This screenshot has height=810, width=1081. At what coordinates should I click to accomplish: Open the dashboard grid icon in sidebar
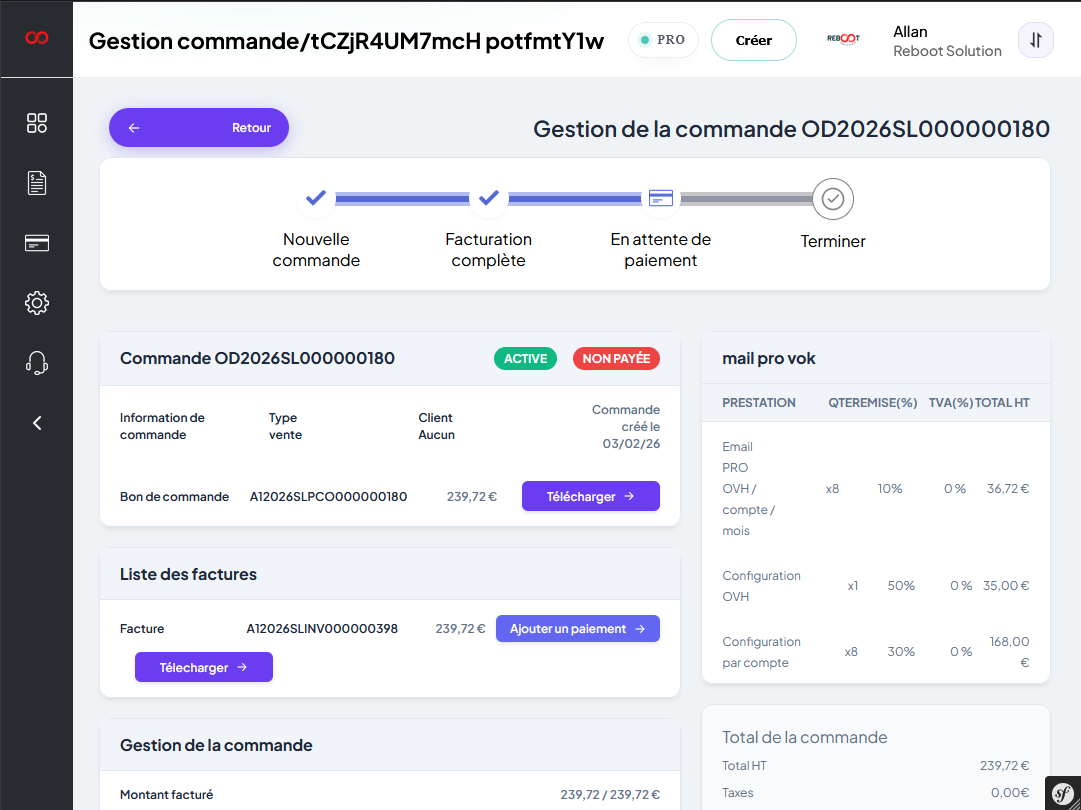click(37, 123)
